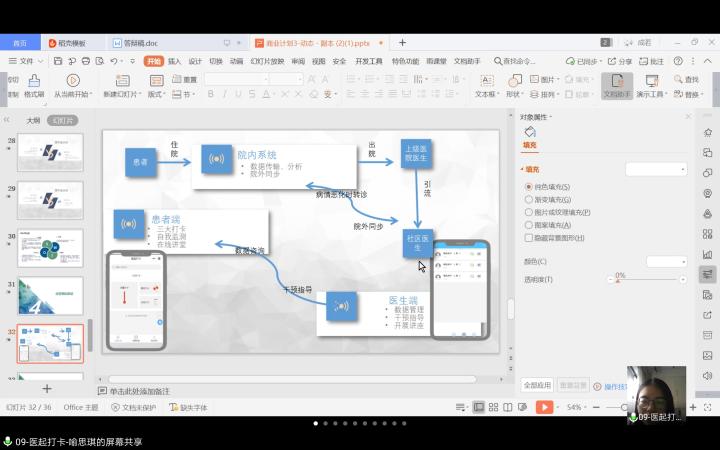Click the 全部应用 apply-all button
Image resolution: width=720 pixels, height=450 pixels.
click(537, 385)
